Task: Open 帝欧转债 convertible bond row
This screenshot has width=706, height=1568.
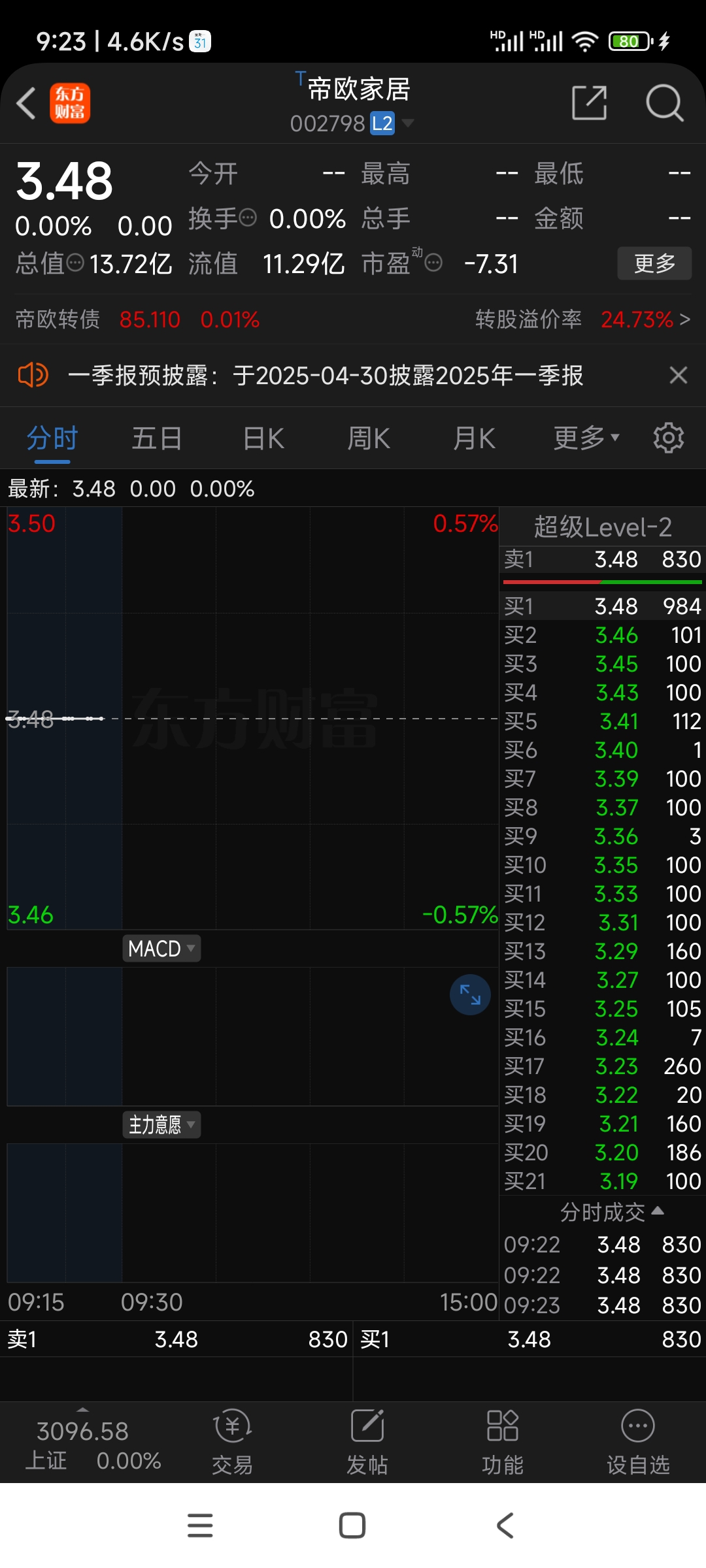Action: tap(137, 319)
